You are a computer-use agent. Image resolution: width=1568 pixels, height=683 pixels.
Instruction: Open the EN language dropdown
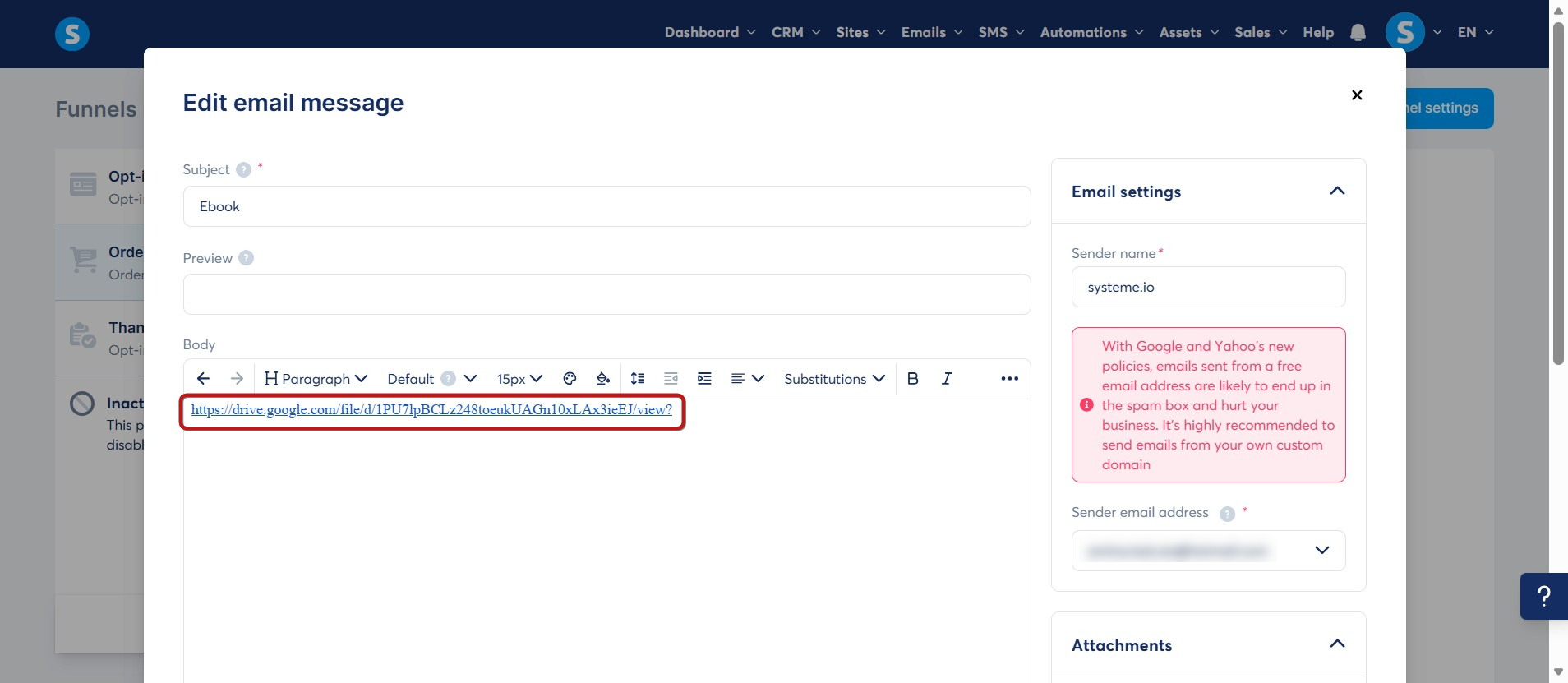[x=1475, y=32]
